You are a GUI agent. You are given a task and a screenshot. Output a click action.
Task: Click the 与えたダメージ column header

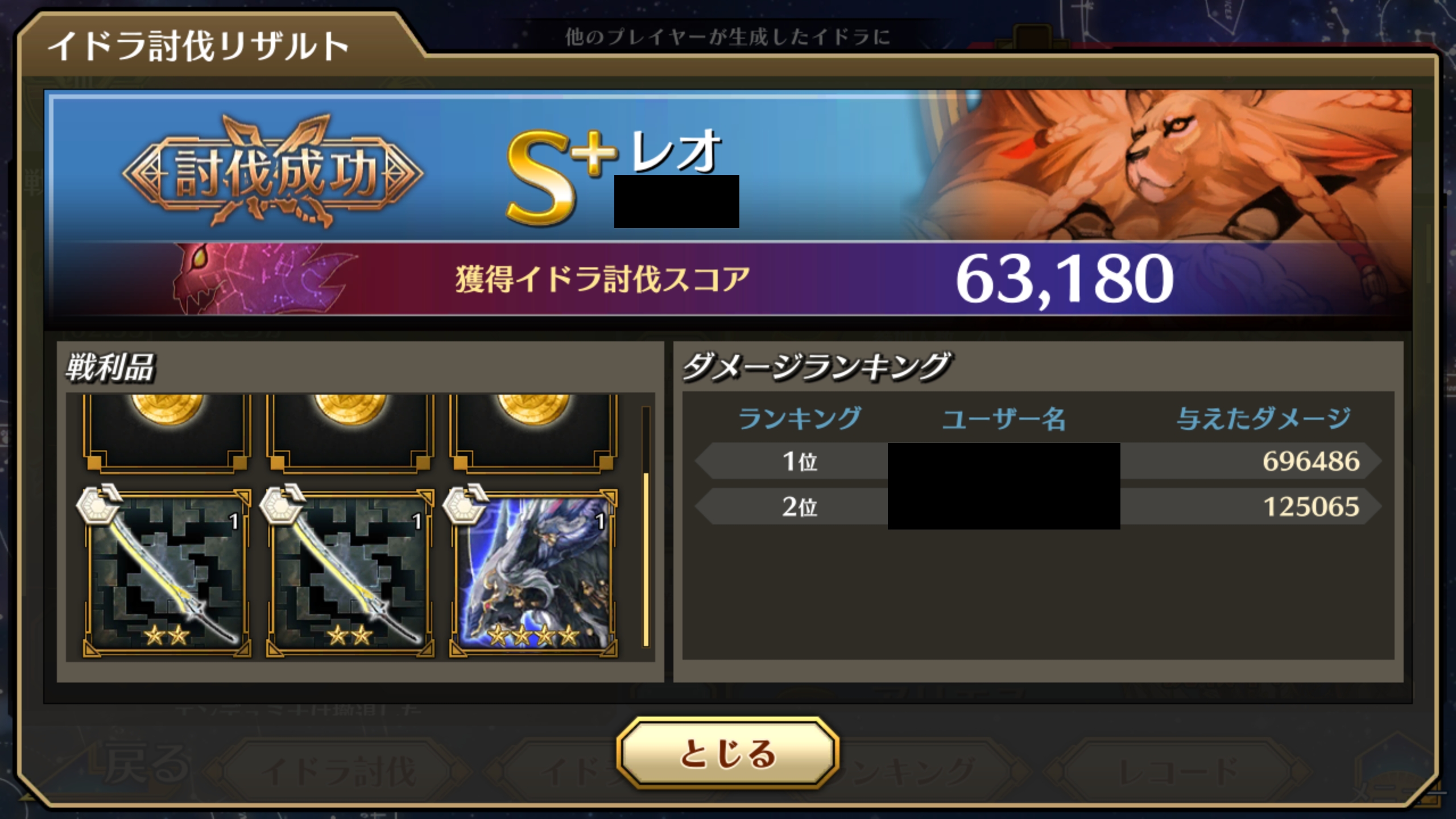[x=1264, y=419]
